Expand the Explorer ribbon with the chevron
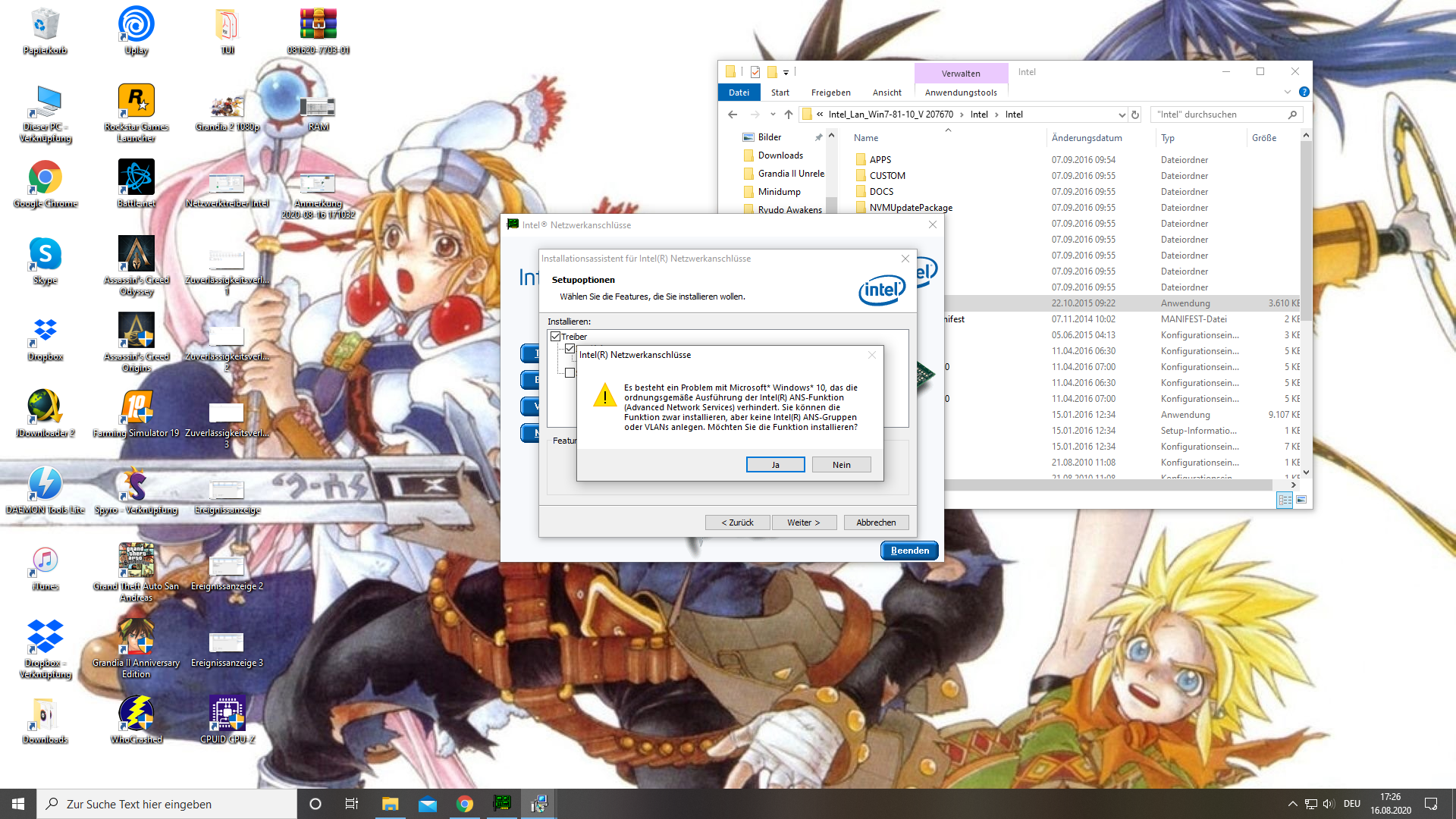1456x819 pixels. 1288,92
